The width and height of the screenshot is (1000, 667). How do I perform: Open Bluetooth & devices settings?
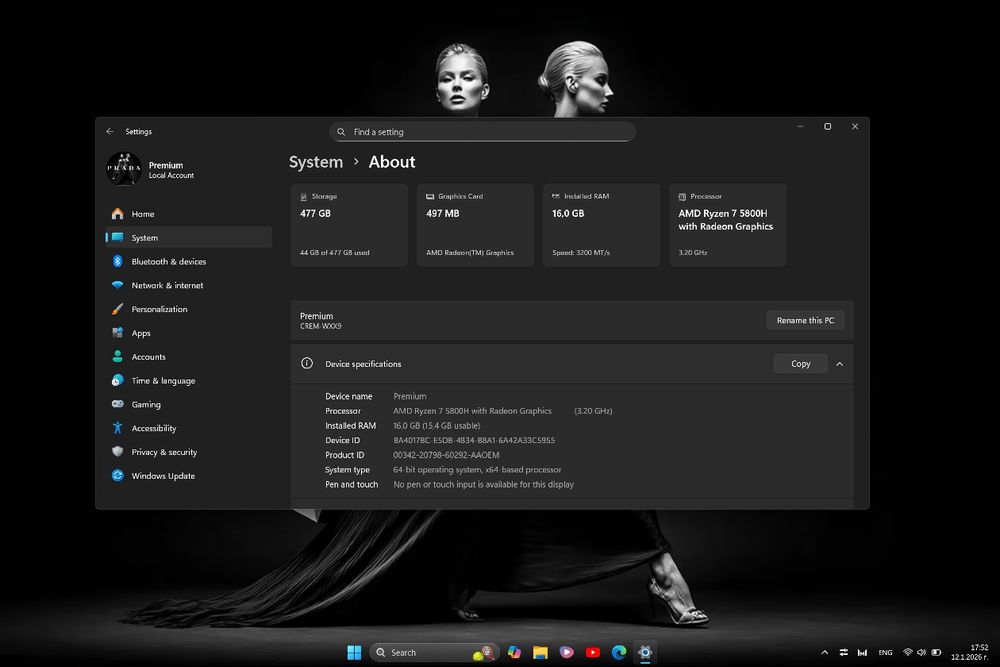[168, 262]
